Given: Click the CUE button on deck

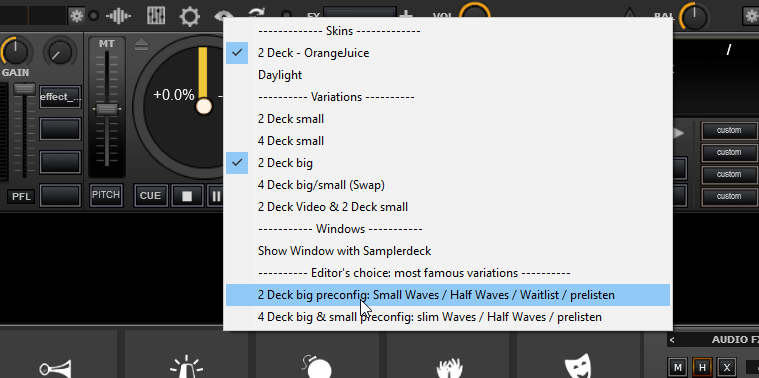Looking at the screenshot, I should point(151,196).
